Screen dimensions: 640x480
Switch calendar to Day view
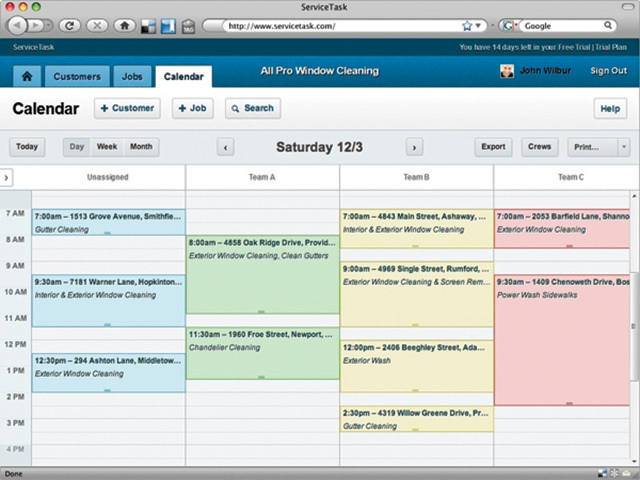coord(77,147)
